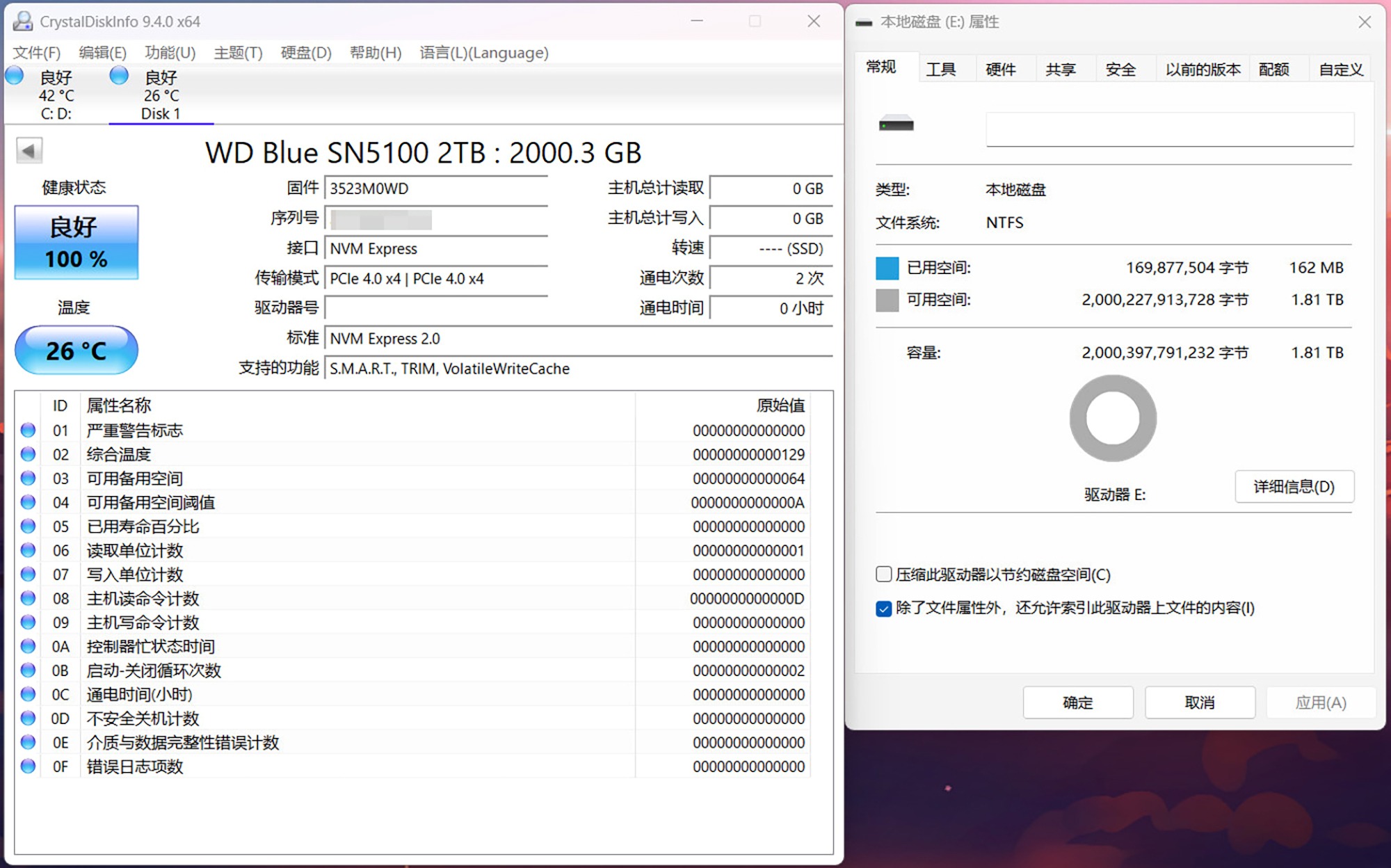Uncheck the allow file content indexing checkbox

coord(883,609)
